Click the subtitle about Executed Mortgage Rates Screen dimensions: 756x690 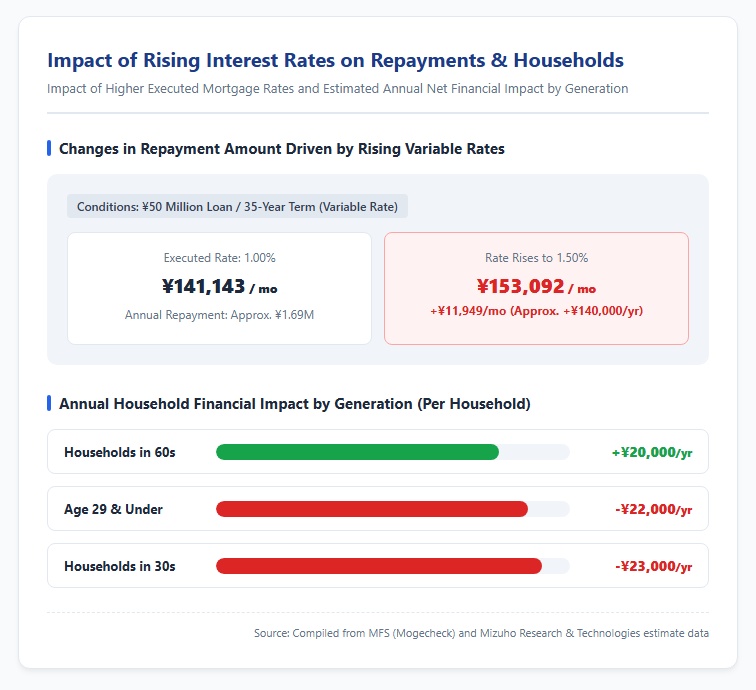point(338,89)
